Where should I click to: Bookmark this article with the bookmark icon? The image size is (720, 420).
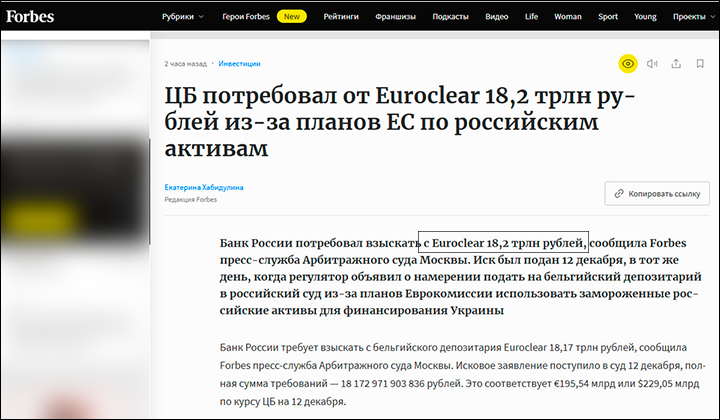pos(700,63)
